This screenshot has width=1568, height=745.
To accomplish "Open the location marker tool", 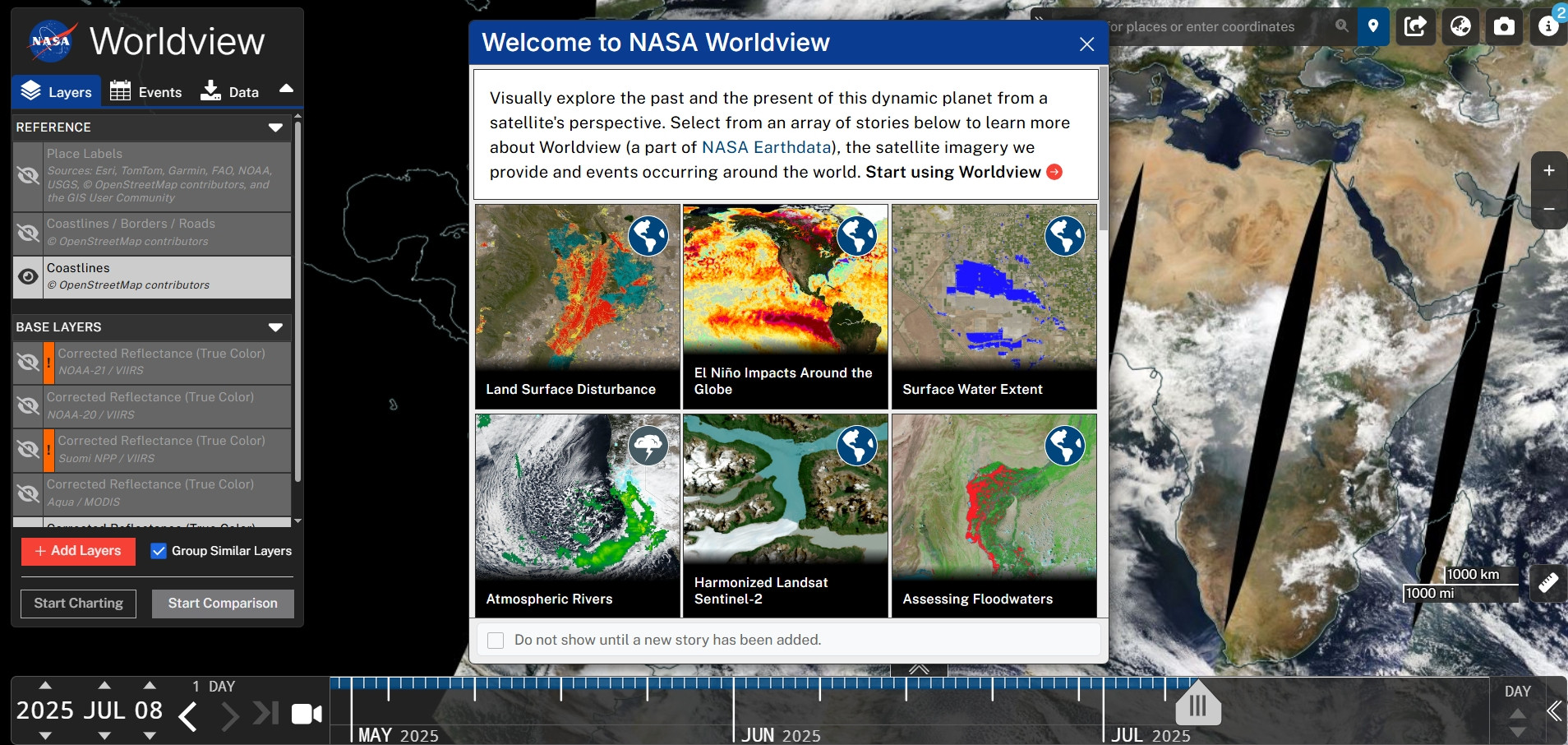I will tap(1372, 26).
